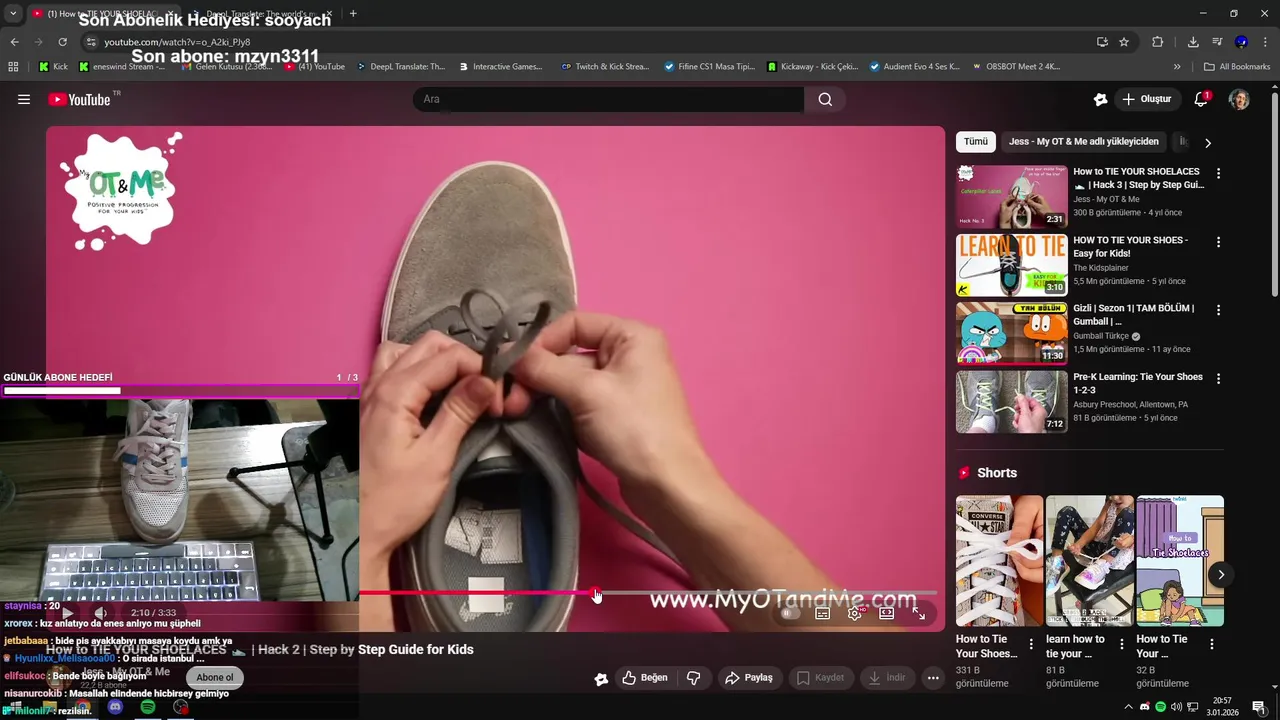The image size is (1280, 720).
Task: Open the Chrome apps grid icon
Action: point(13,67)
